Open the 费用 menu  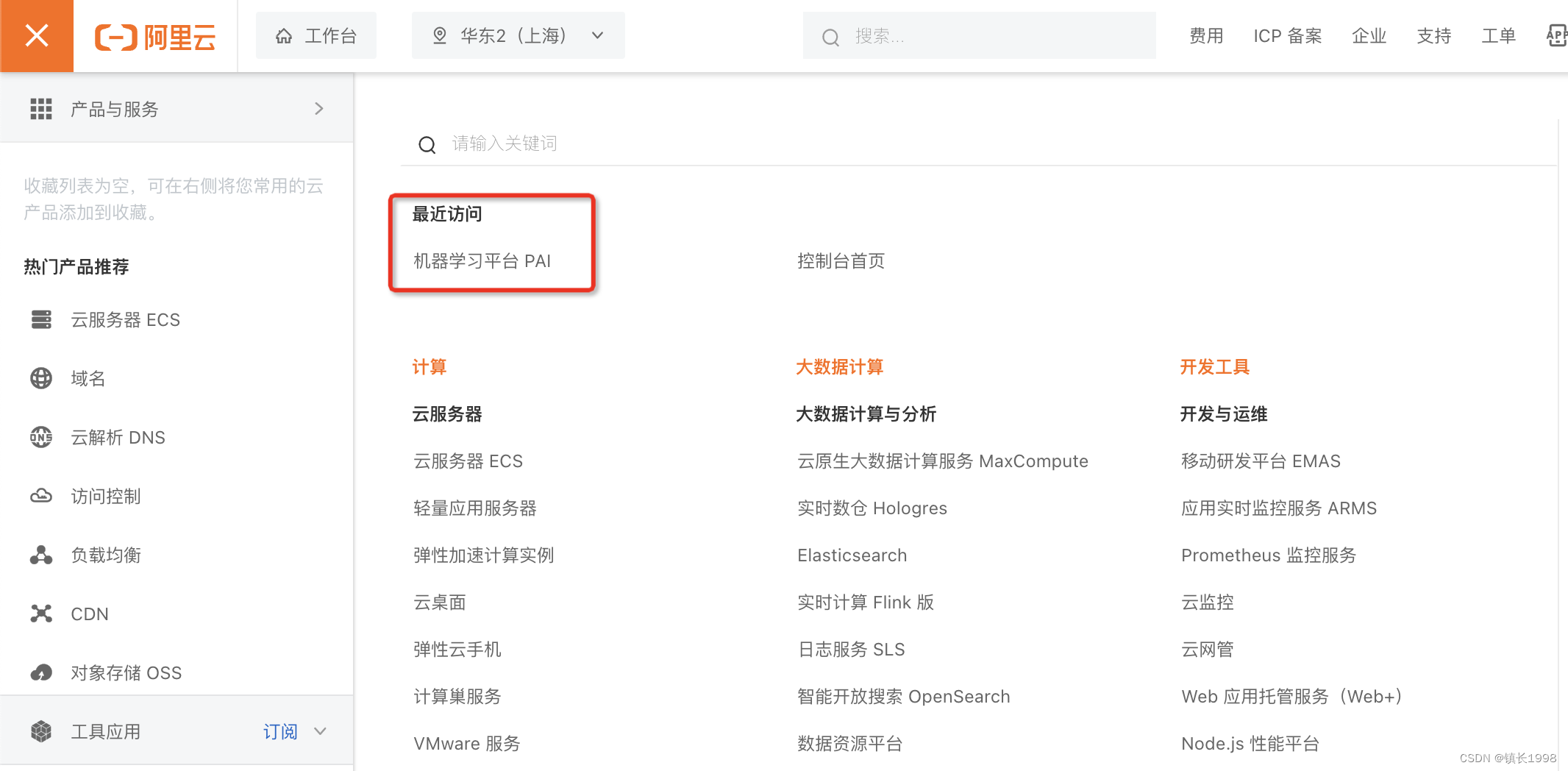click(x=1206, y=36)
